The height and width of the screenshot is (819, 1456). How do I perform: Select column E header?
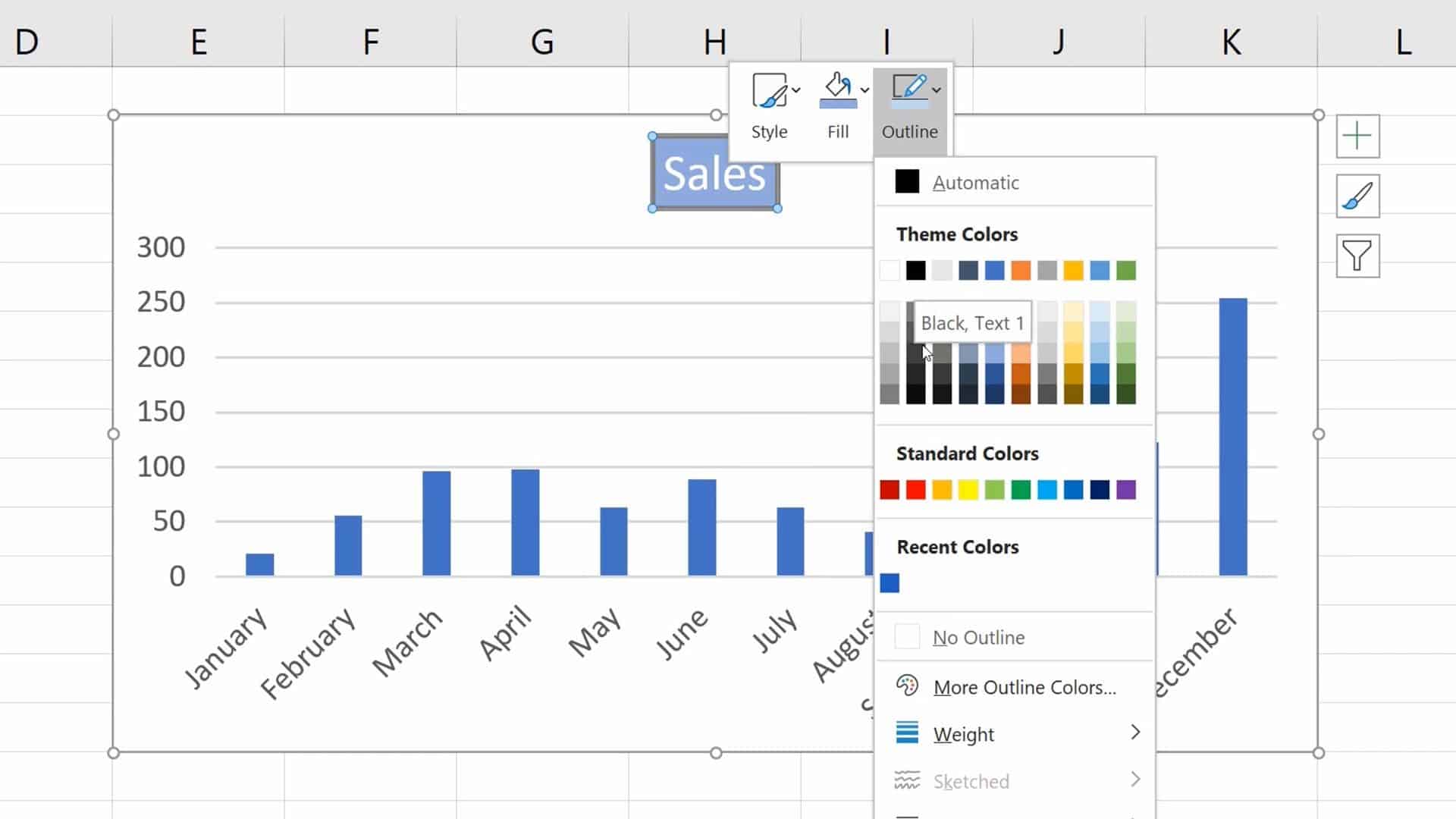(199, 41)
